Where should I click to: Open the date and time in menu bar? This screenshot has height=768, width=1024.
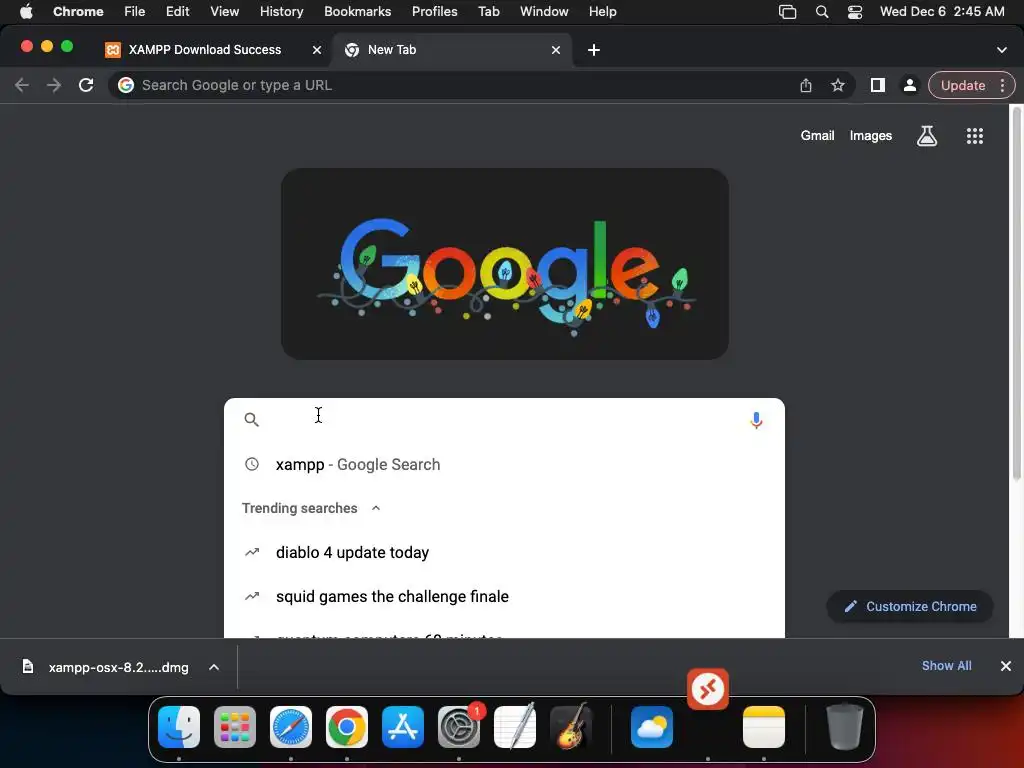pos(942,12)
